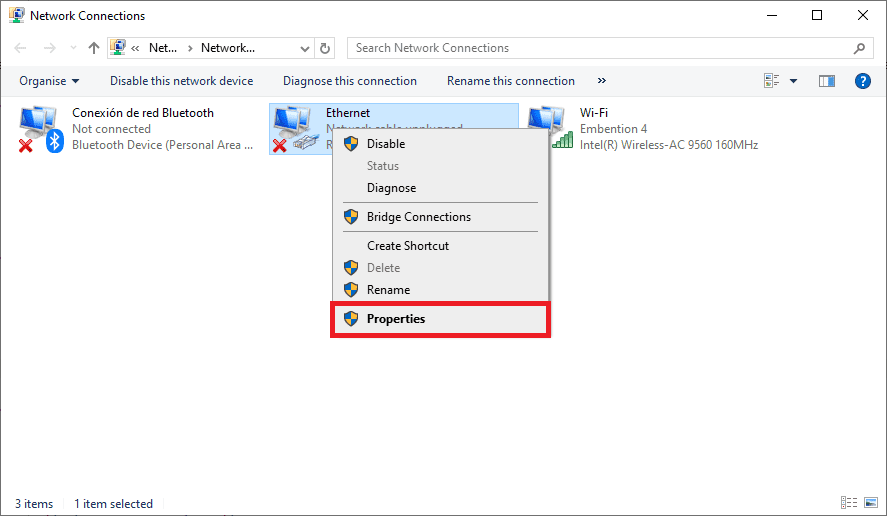Switch to details view in status bar
The height and width of the screenshot is (516, 887).
click(849, 503)
